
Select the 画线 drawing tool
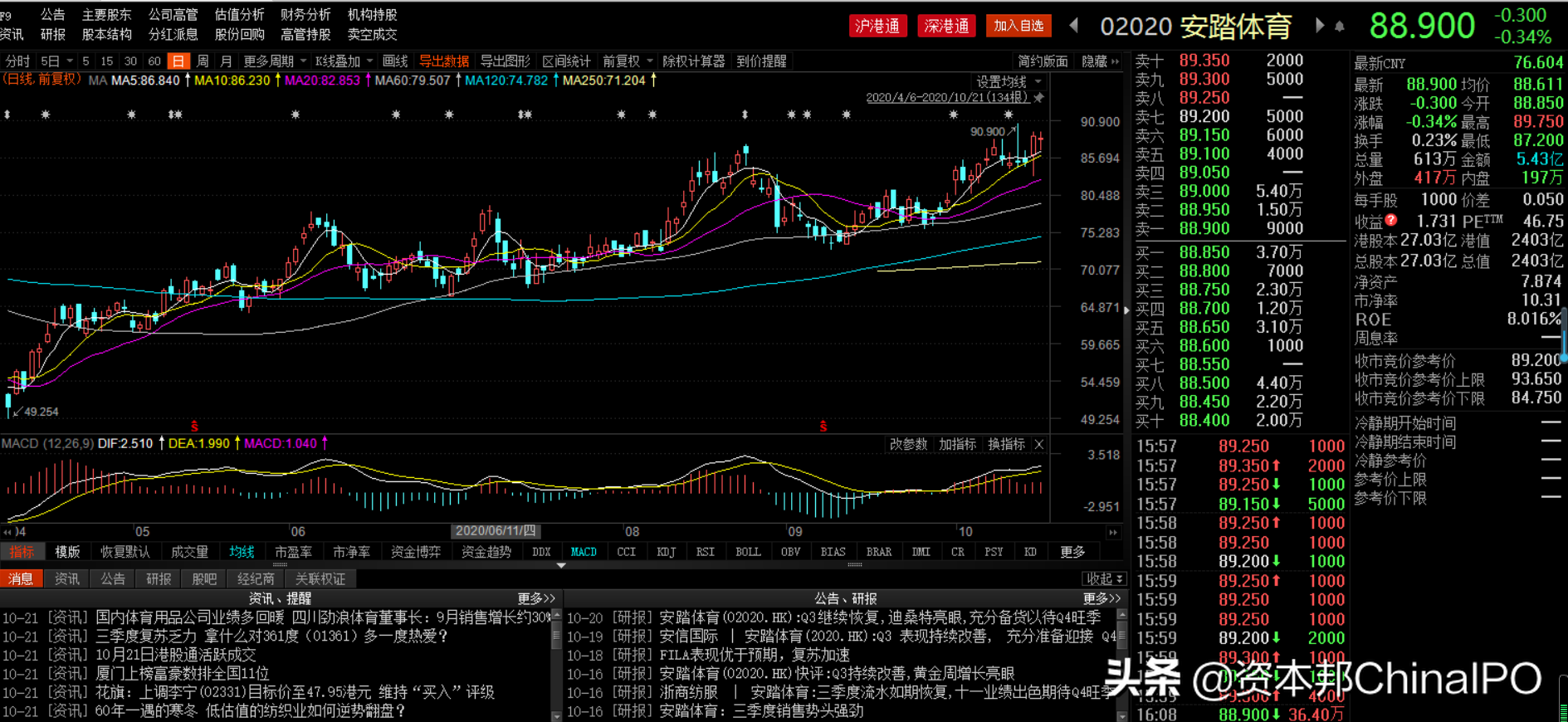395,61
